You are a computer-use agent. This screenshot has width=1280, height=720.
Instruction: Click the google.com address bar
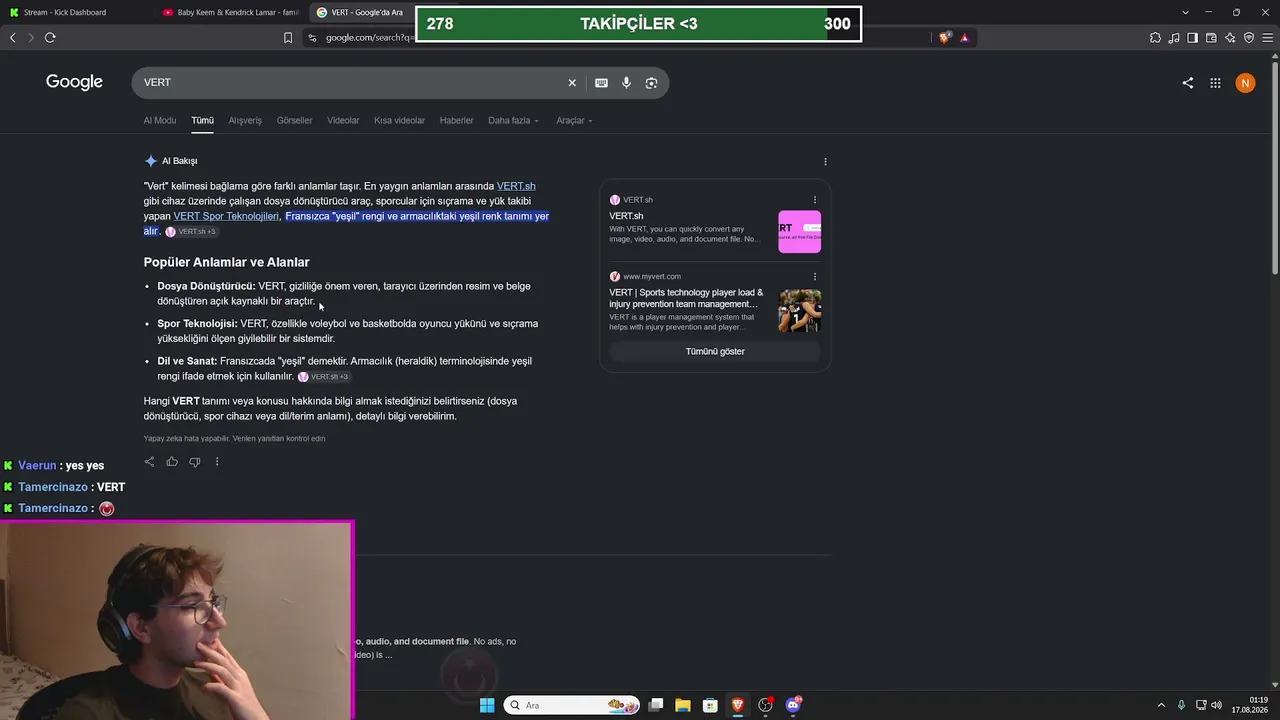pyautogui.click(x=368, y=38)
